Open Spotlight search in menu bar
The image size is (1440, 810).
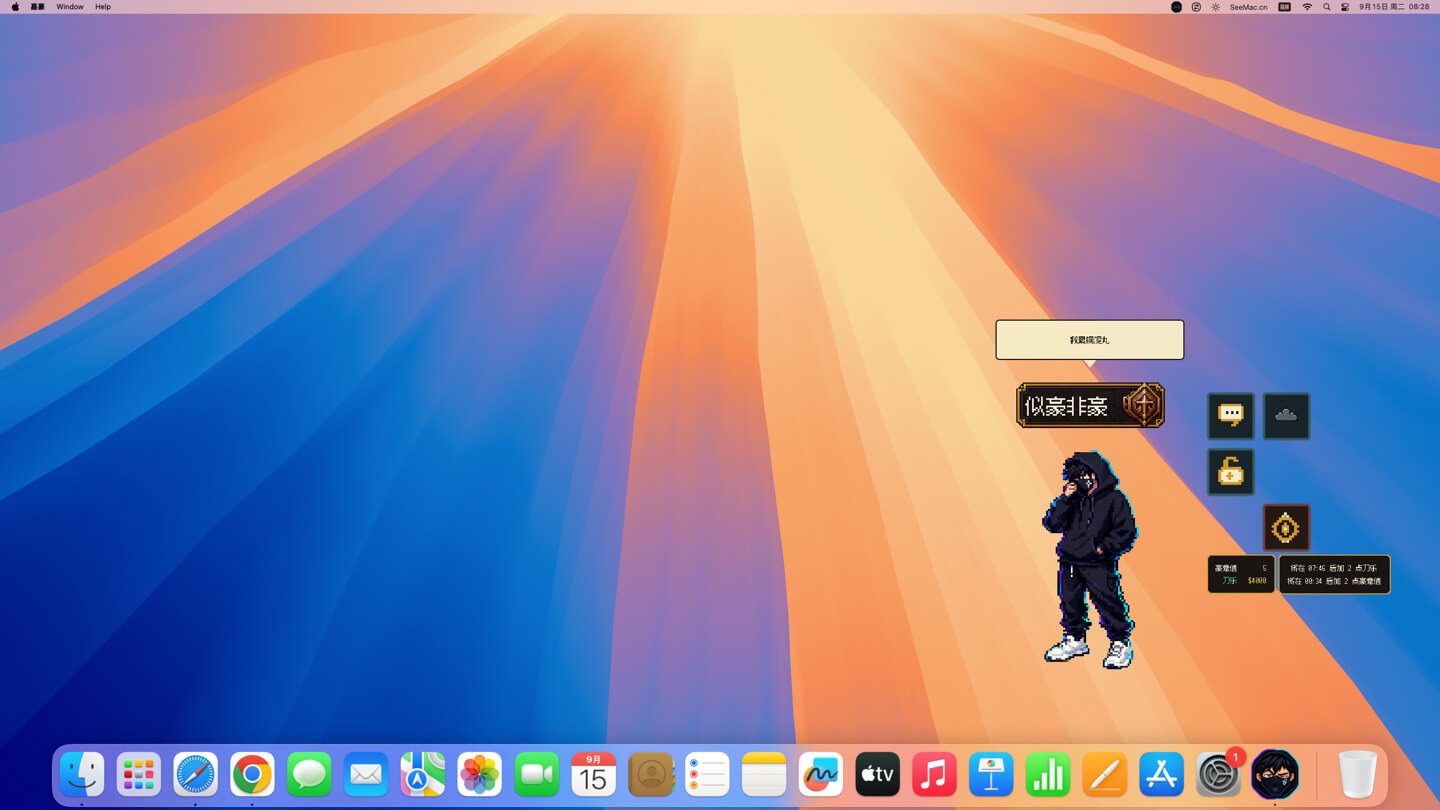[1327, 7]
